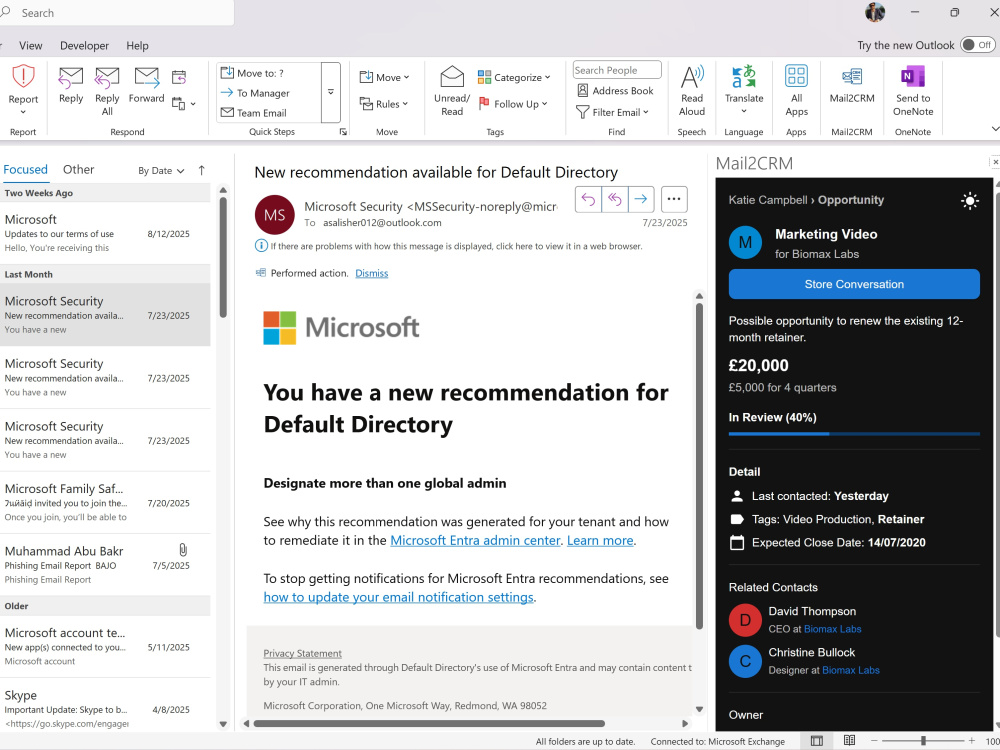
Task: Click Reply All in the ribbon
Action: click(107, 91)
